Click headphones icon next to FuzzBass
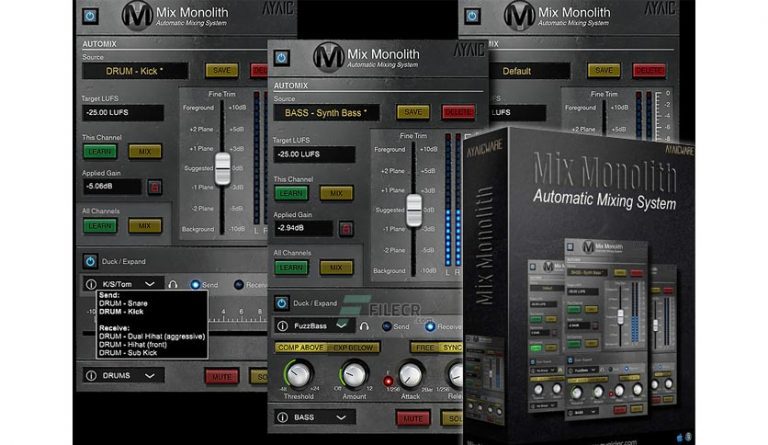This screenshot has height=445, width=768. [x=364, y=326]
